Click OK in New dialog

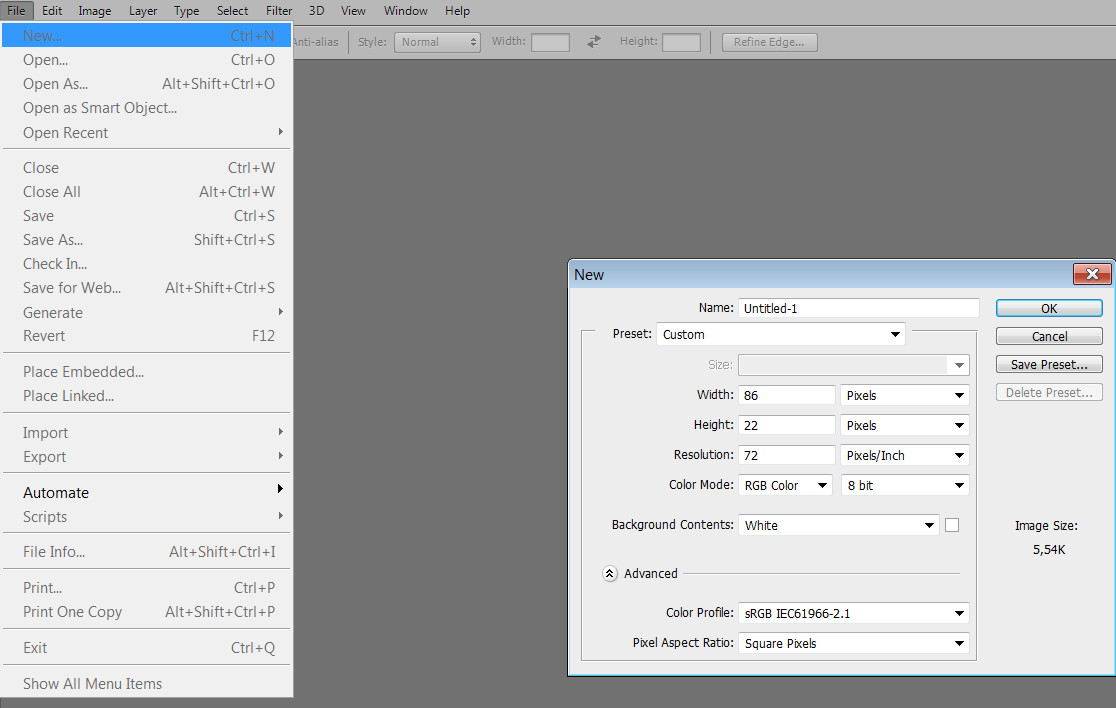[x=1049, y=308]
